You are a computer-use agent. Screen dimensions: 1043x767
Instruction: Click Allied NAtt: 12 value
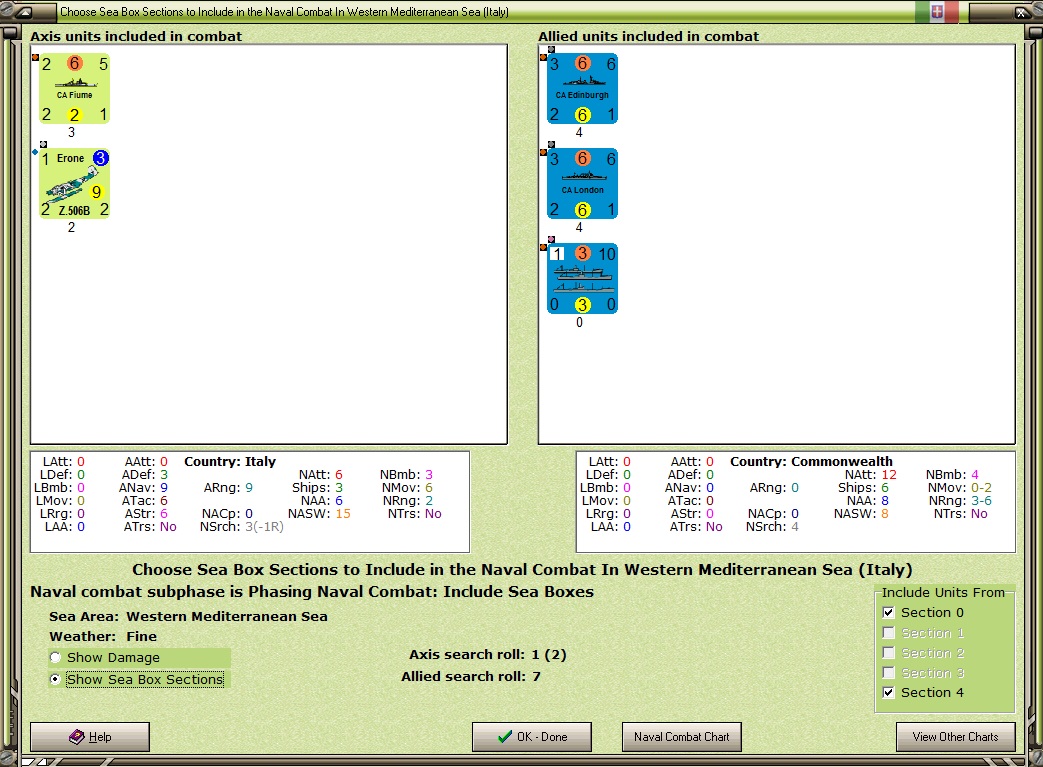point(889,474)
